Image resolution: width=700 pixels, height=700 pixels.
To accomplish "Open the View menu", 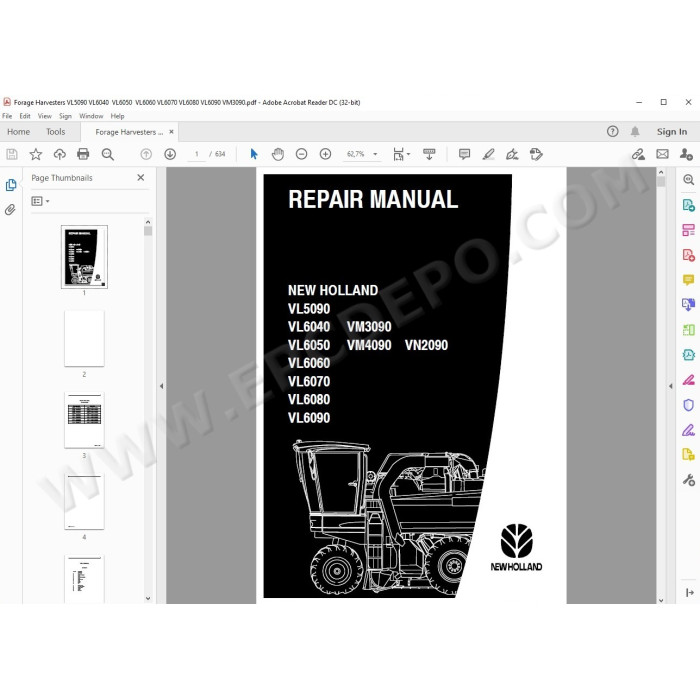I will [x=45, y=116].
